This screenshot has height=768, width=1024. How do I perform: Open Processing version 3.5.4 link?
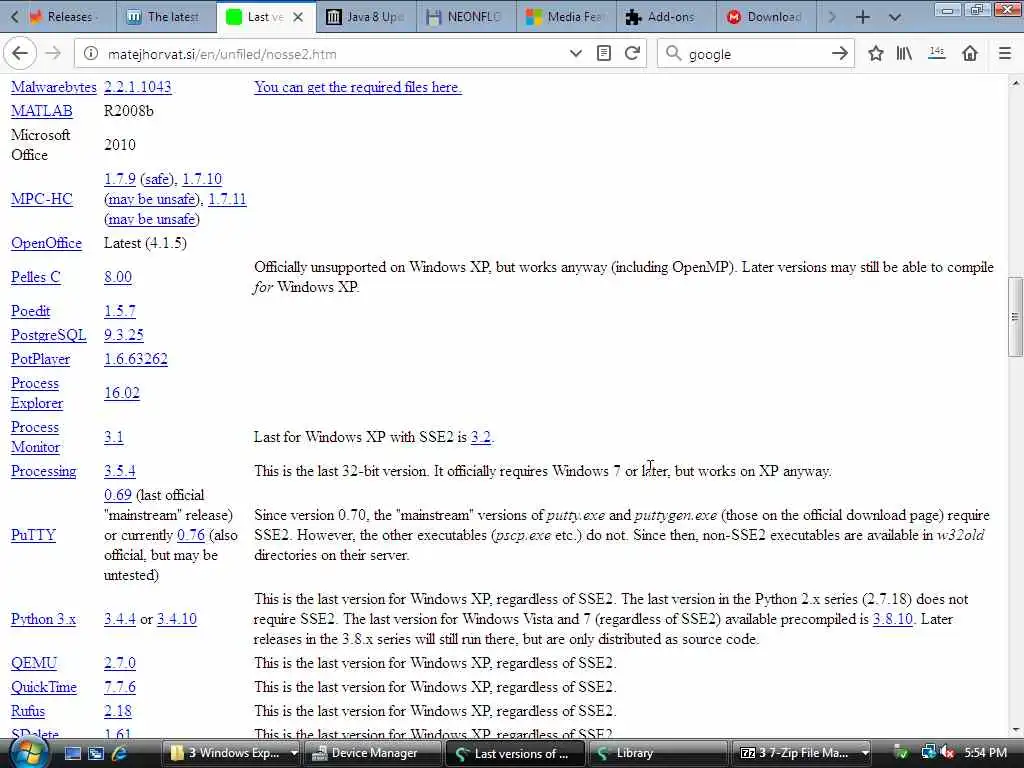pos(120,471)
